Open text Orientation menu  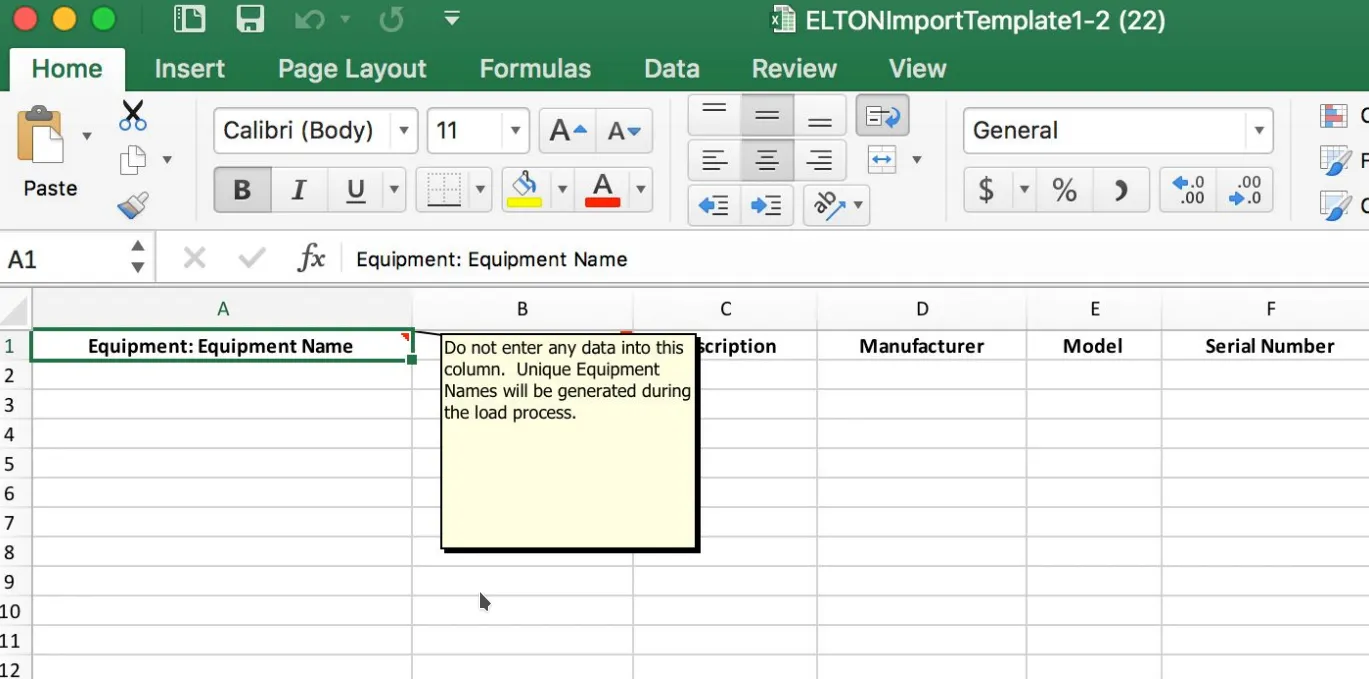(836, 205)
